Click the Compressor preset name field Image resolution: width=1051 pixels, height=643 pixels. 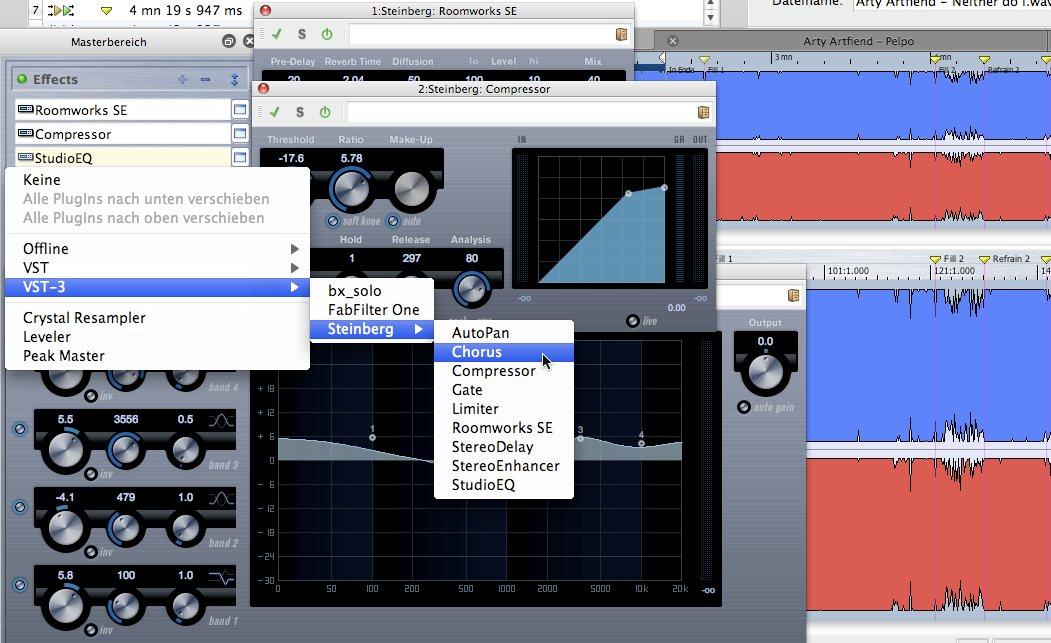[x=521, y=112]
